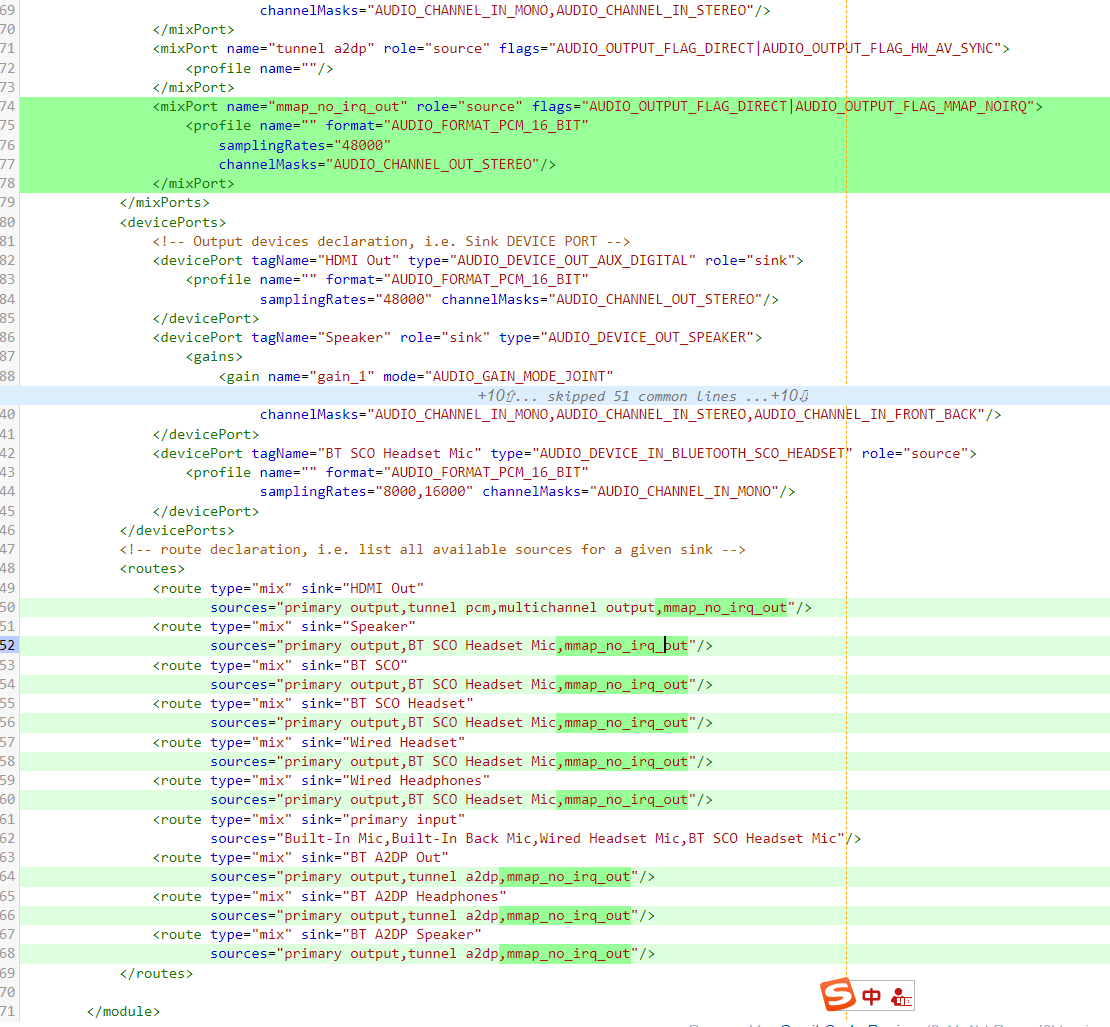Select line number 82 of the HDMI Out devicePort

pyautogui.click(x=8, y=260)
